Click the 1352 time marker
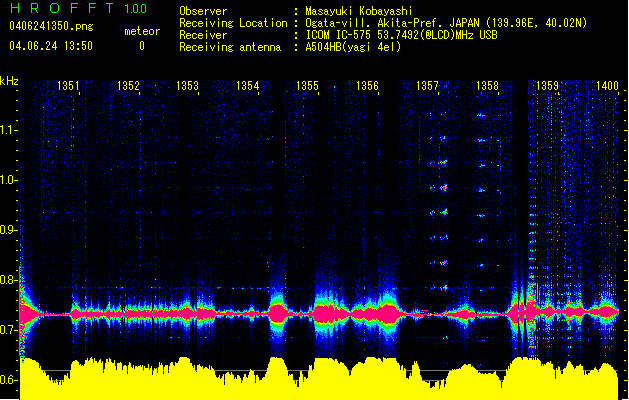The width and height of the screenshot is (629, 400). 128,85
